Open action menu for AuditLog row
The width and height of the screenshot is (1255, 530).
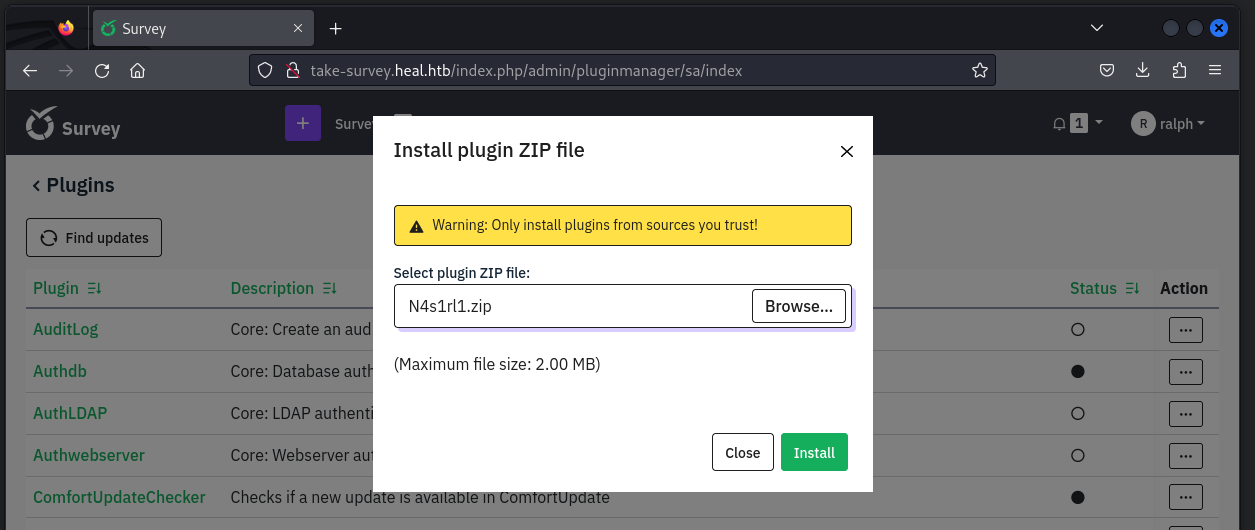point(1186,330)
